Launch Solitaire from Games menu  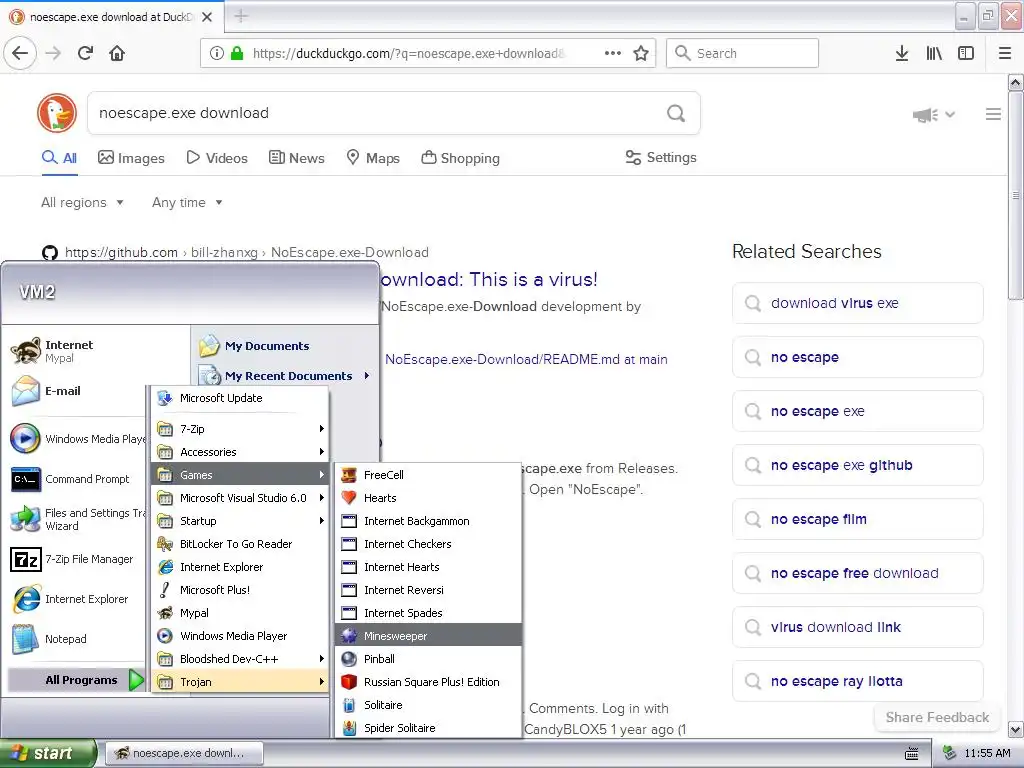tap(428, 705)
